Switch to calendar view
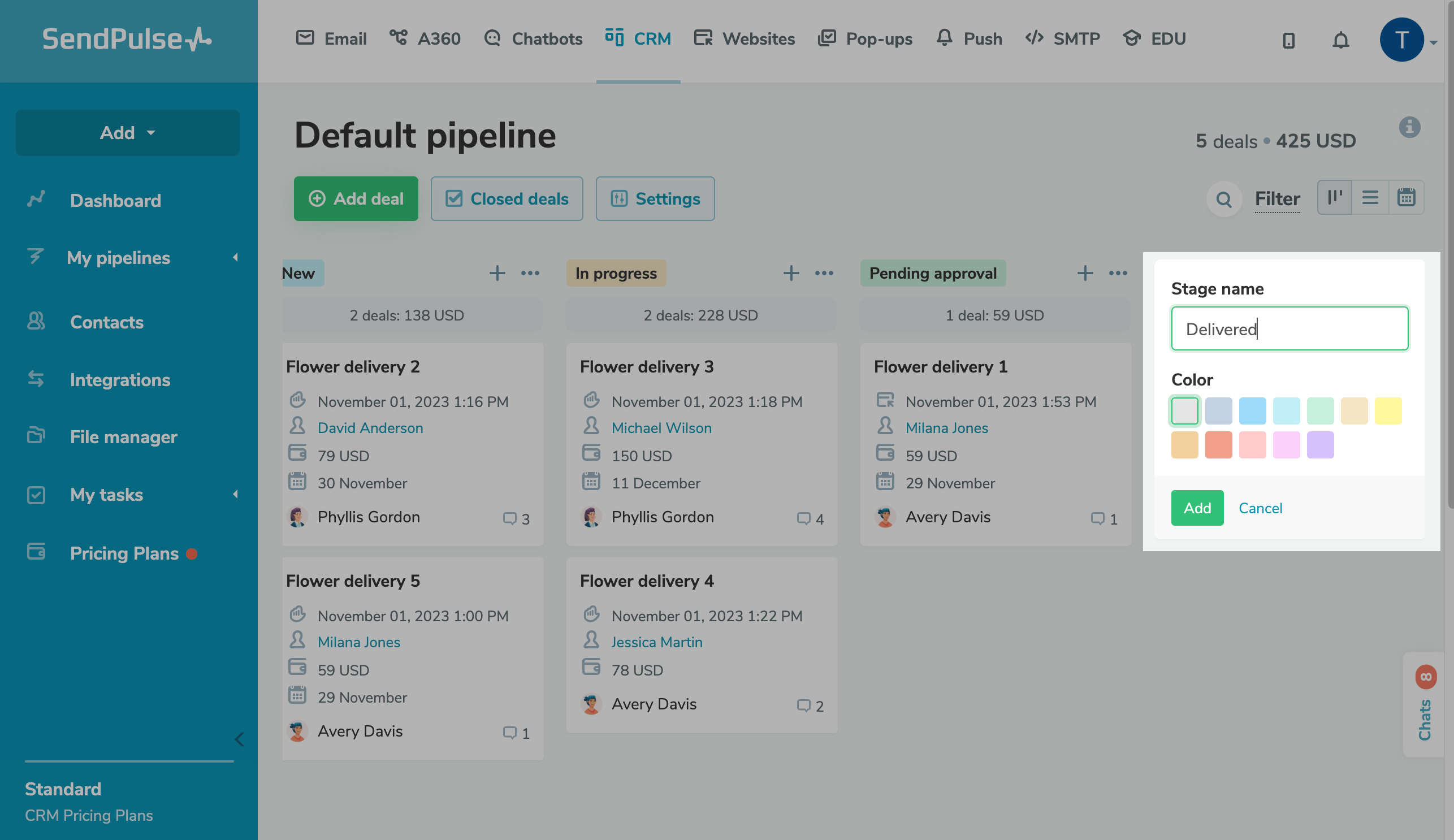 point(1406,198)
